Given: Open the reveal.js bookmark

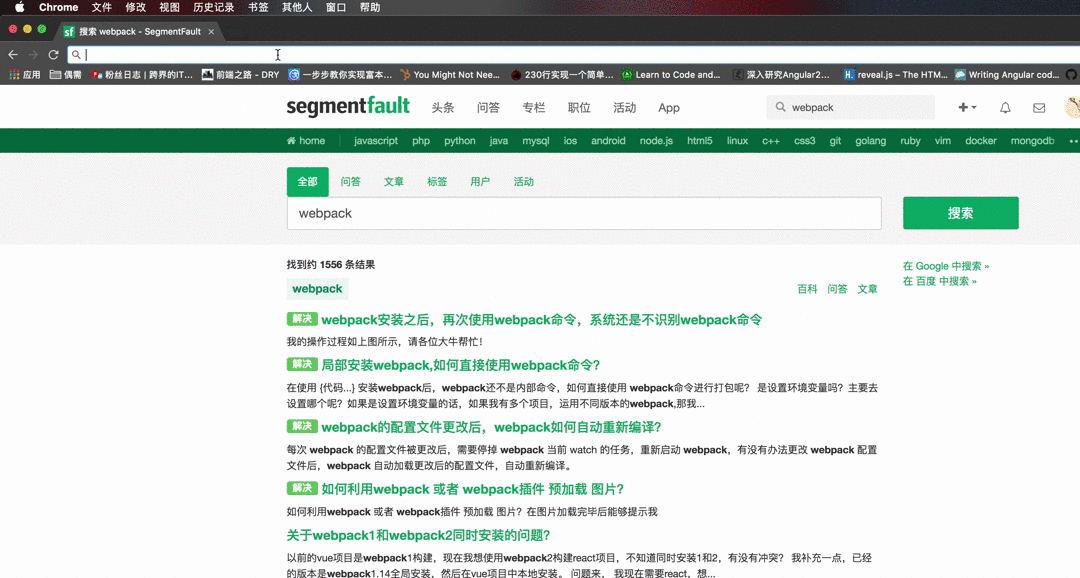Looking at the screenshot, I should pos(895,74).
